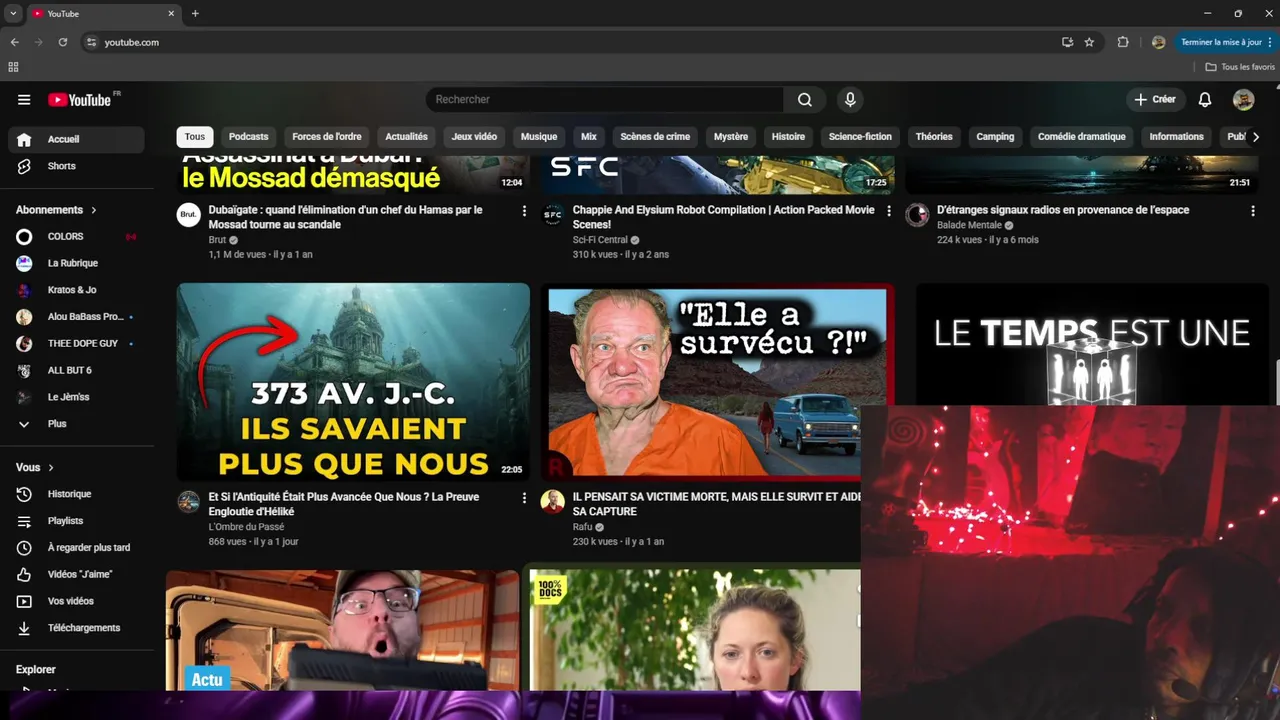The image size is (1280, 720).
Task: Open Alou BaBass Pro channel subscription
Action: pos(76,316)
